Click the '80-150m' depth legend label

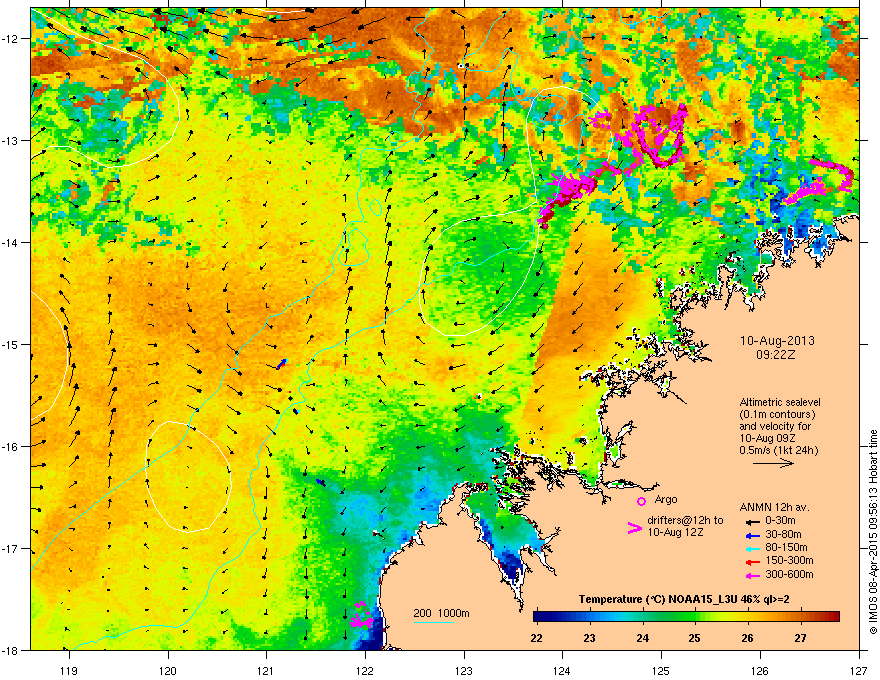[x=786, y=548]
